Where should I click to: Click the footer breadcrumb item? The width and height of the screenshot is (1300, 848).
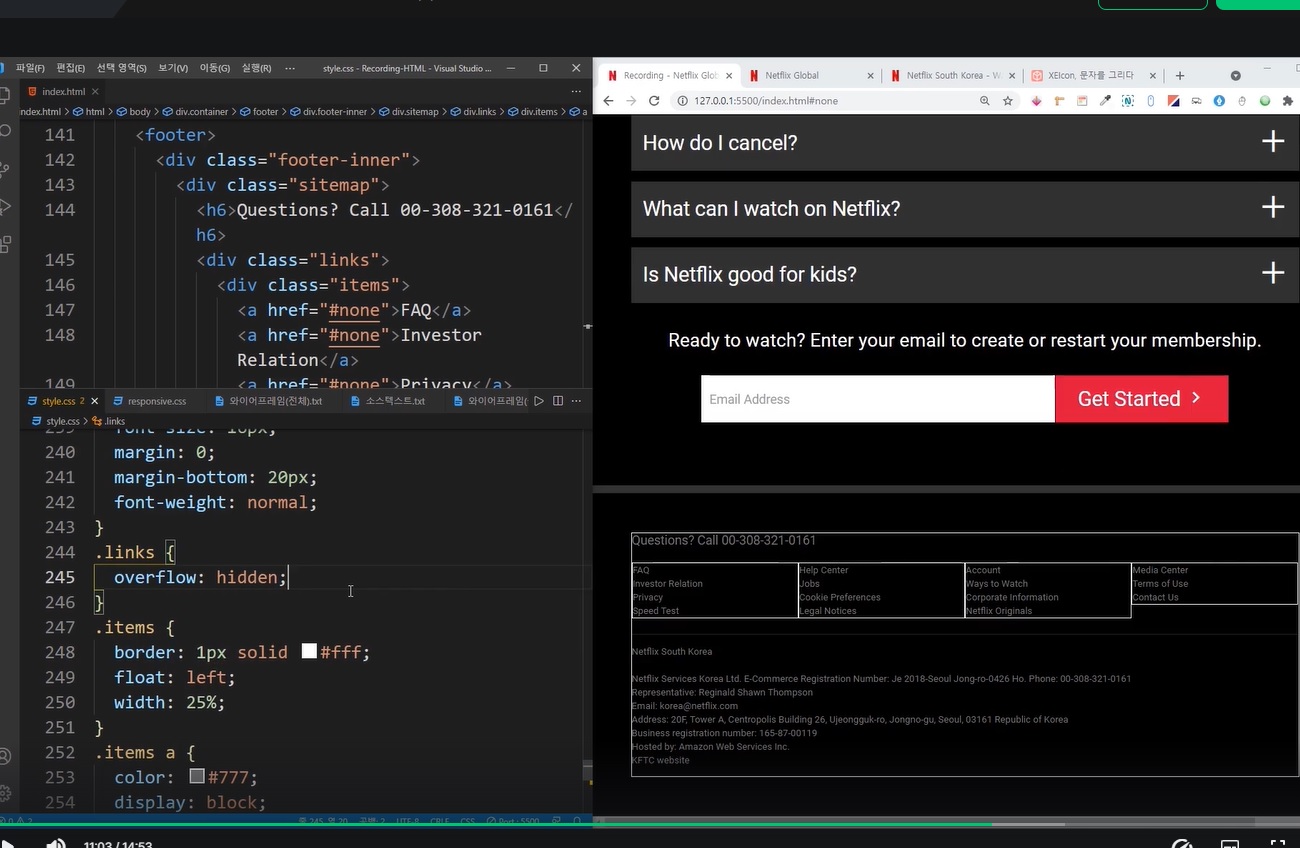260,112
